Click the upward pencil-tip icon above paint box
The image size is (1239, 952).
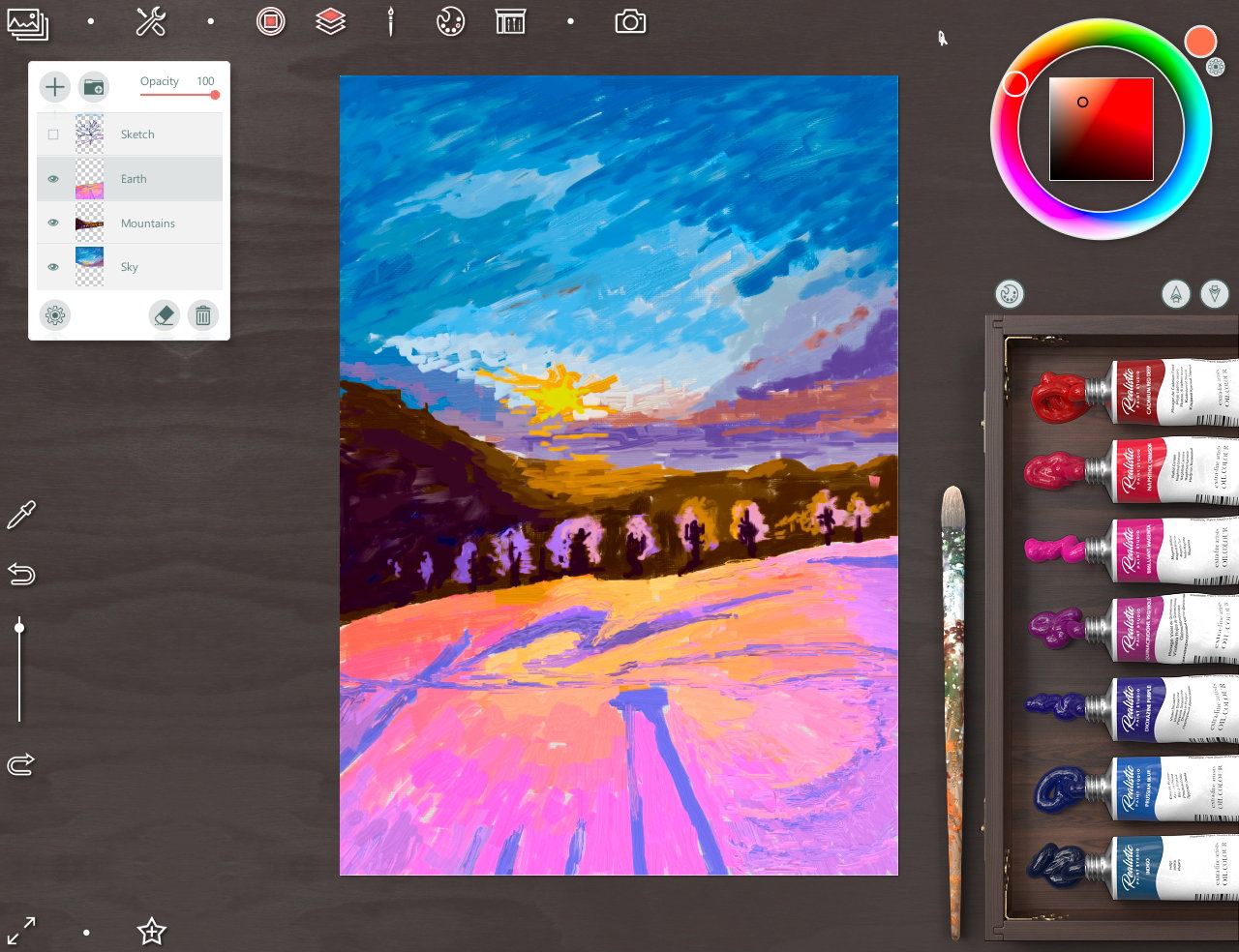(x=1176, y=294)
